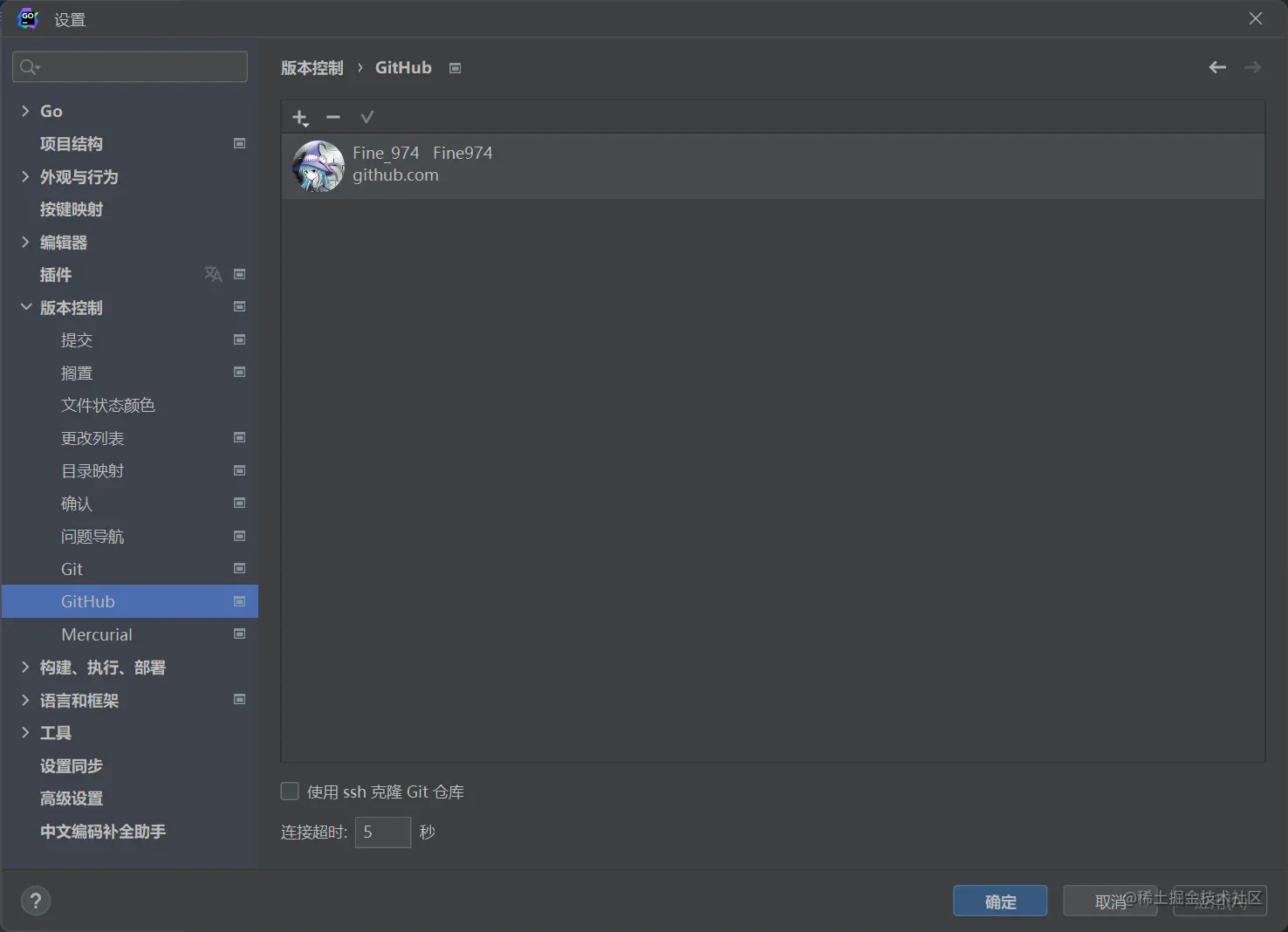1288x932 pixels.
Task: Click the project-level icon beside GitHub breadcrumb
Action: coord(455,68)
